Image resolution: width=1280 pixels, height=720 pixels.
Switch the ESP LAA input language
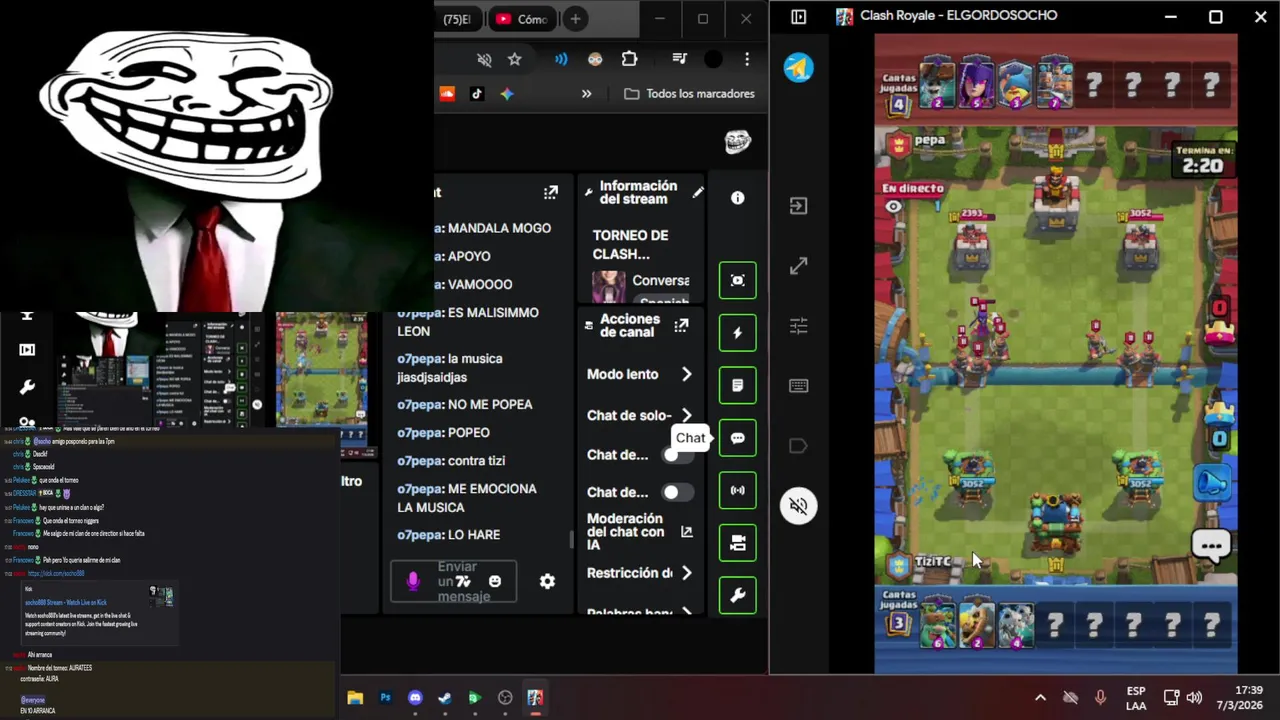(x=1136, y=698)
